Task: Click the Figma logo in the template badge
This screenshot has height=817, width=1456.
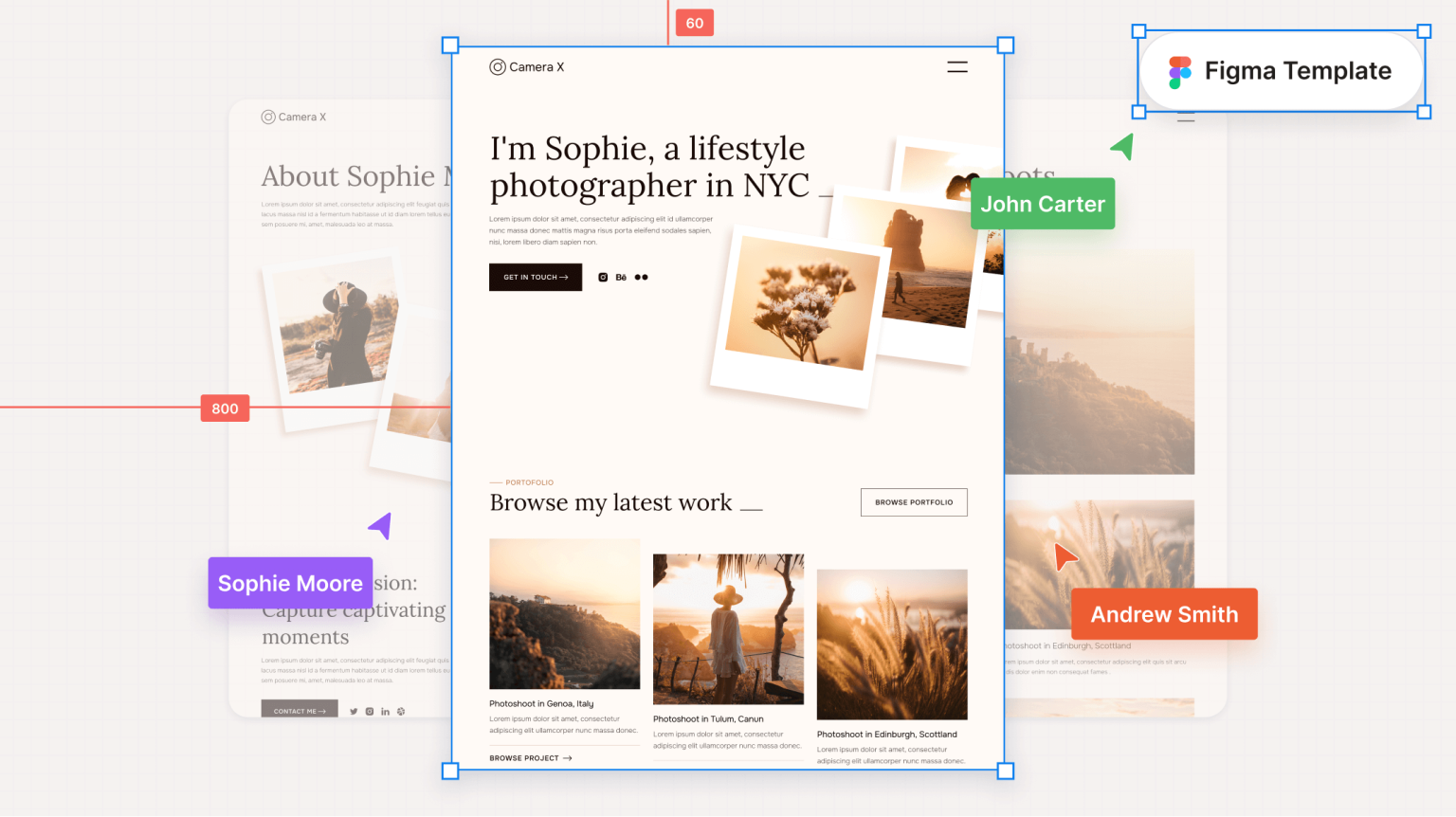Action: pyautogui.click(x=1177, y=70)
